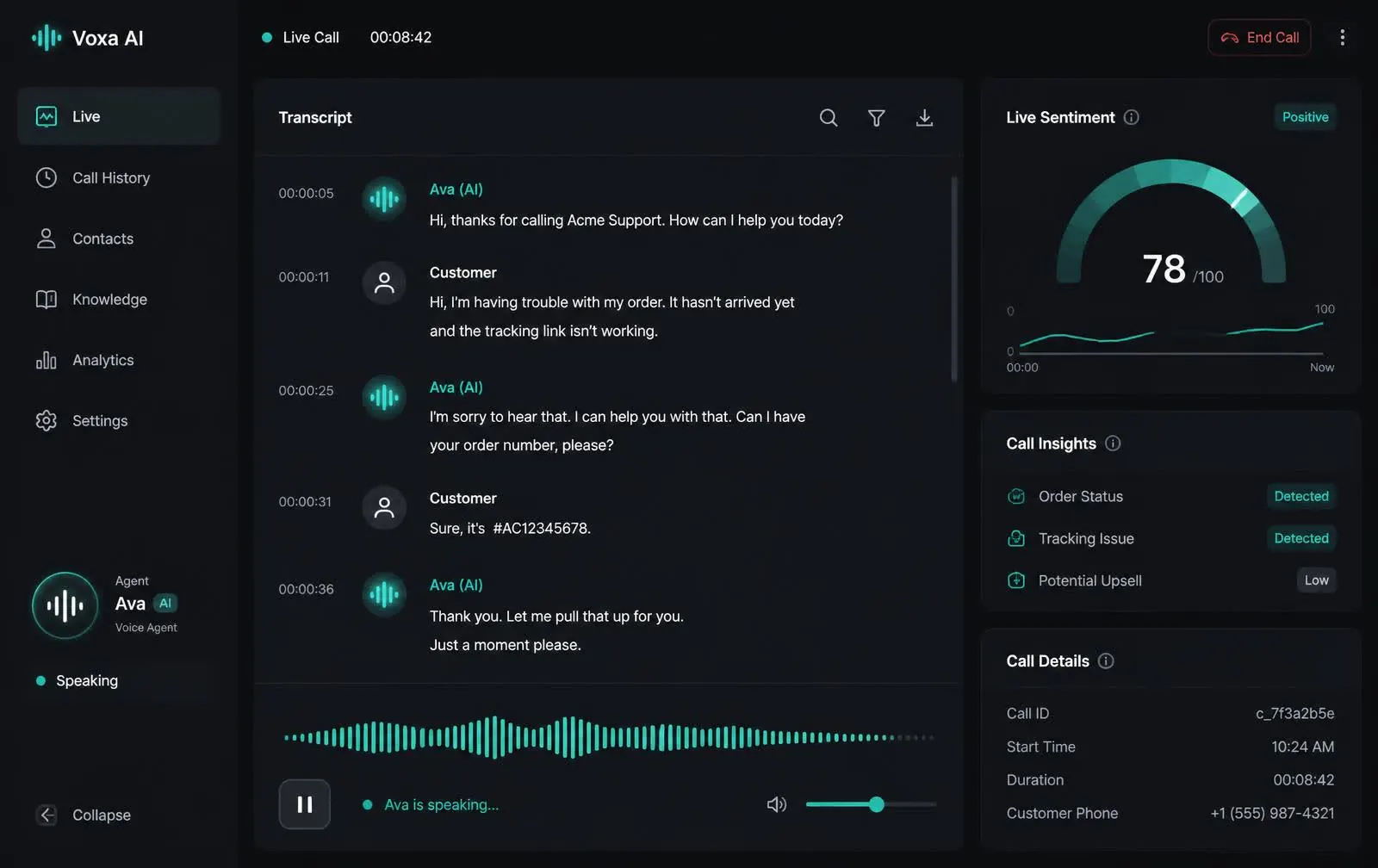Click the Positive sentiment badge
This screenshot has width=1378, height=868.
pos(1305,117)
